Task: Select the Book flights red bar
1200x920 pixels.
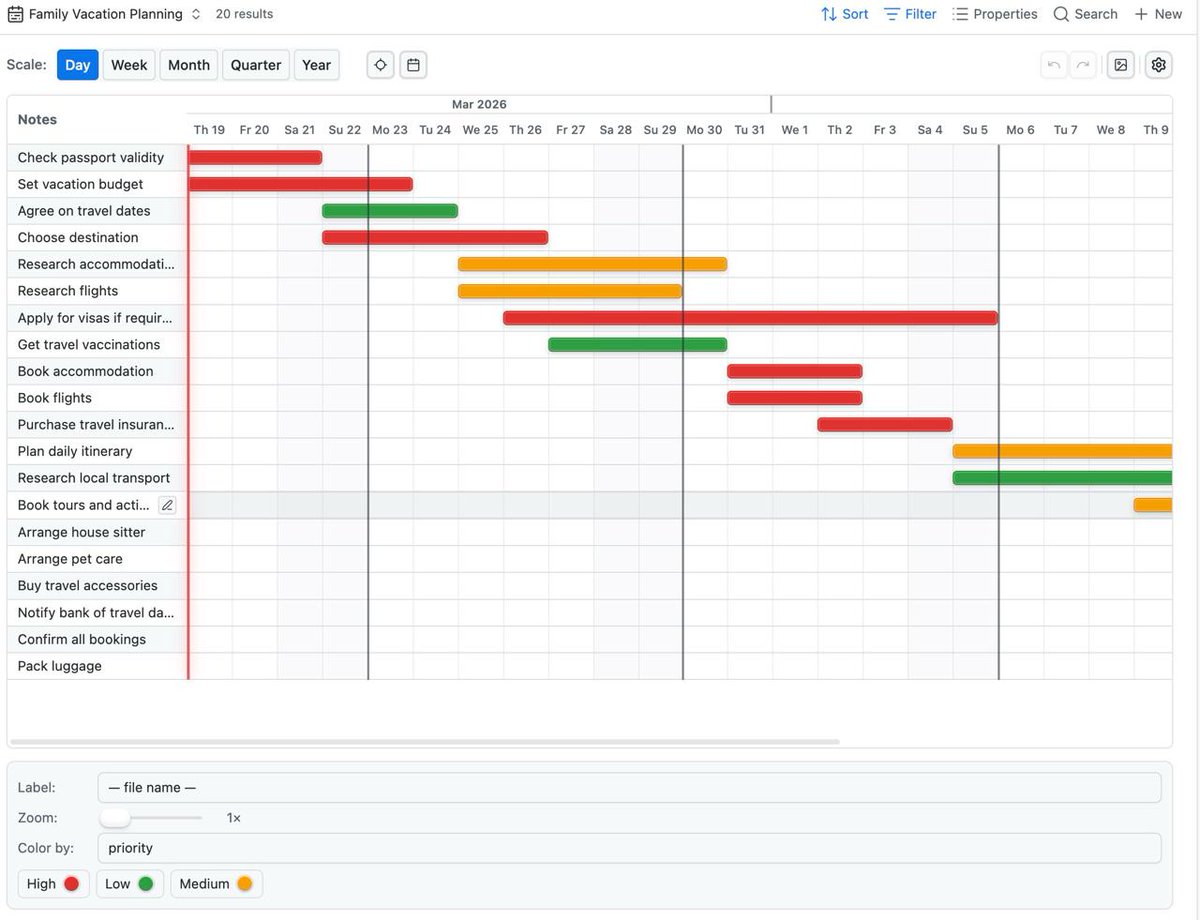Action: pos(795,398)
